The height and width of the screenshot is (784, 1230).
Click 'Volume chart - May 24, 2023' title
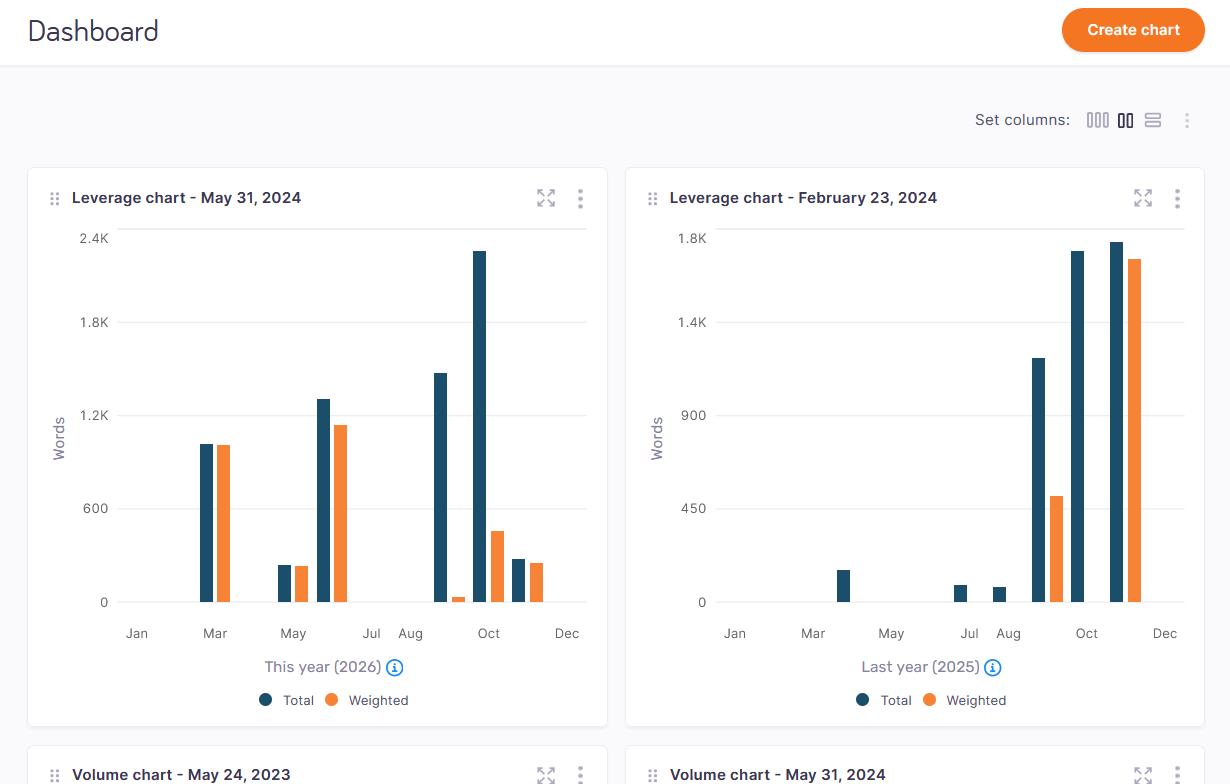tap(181, 775)
